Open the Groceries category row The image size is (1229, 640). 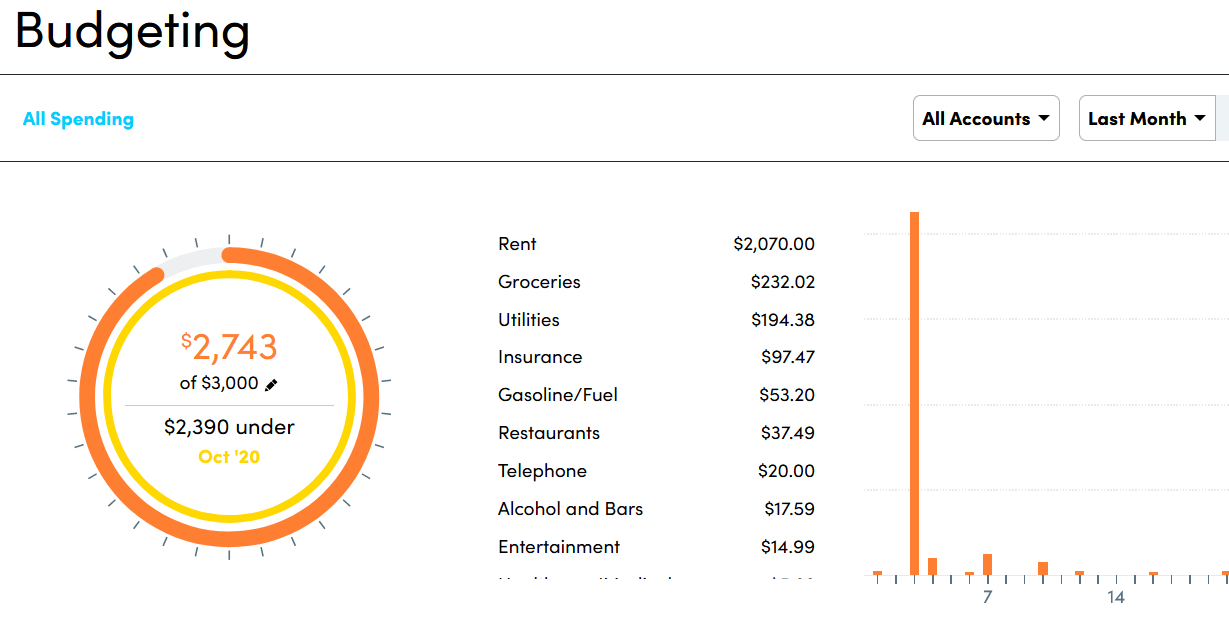(x=656, y=282)
